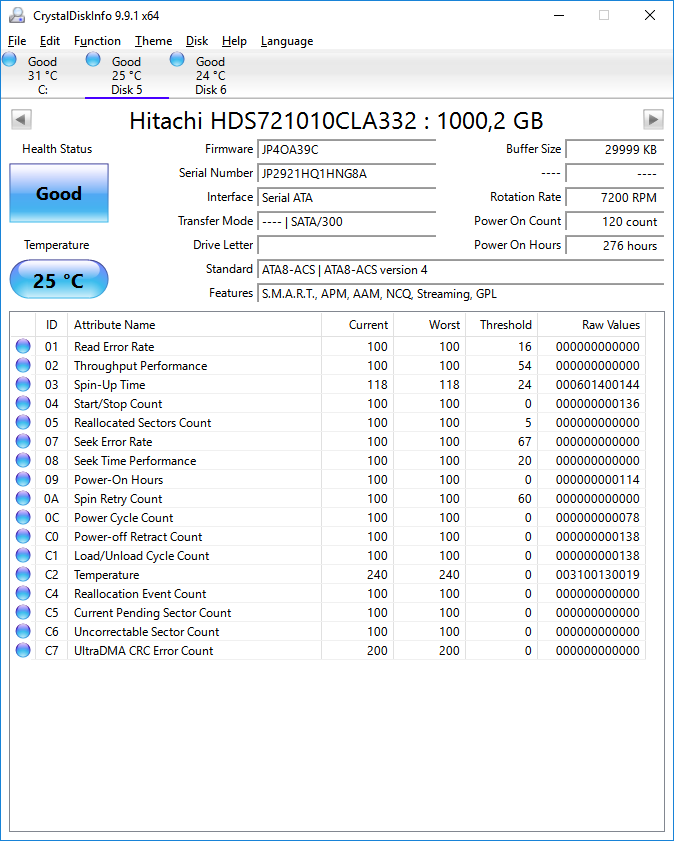Click the Good health status button
Screen dimensions: 674x841
(59, 193)
